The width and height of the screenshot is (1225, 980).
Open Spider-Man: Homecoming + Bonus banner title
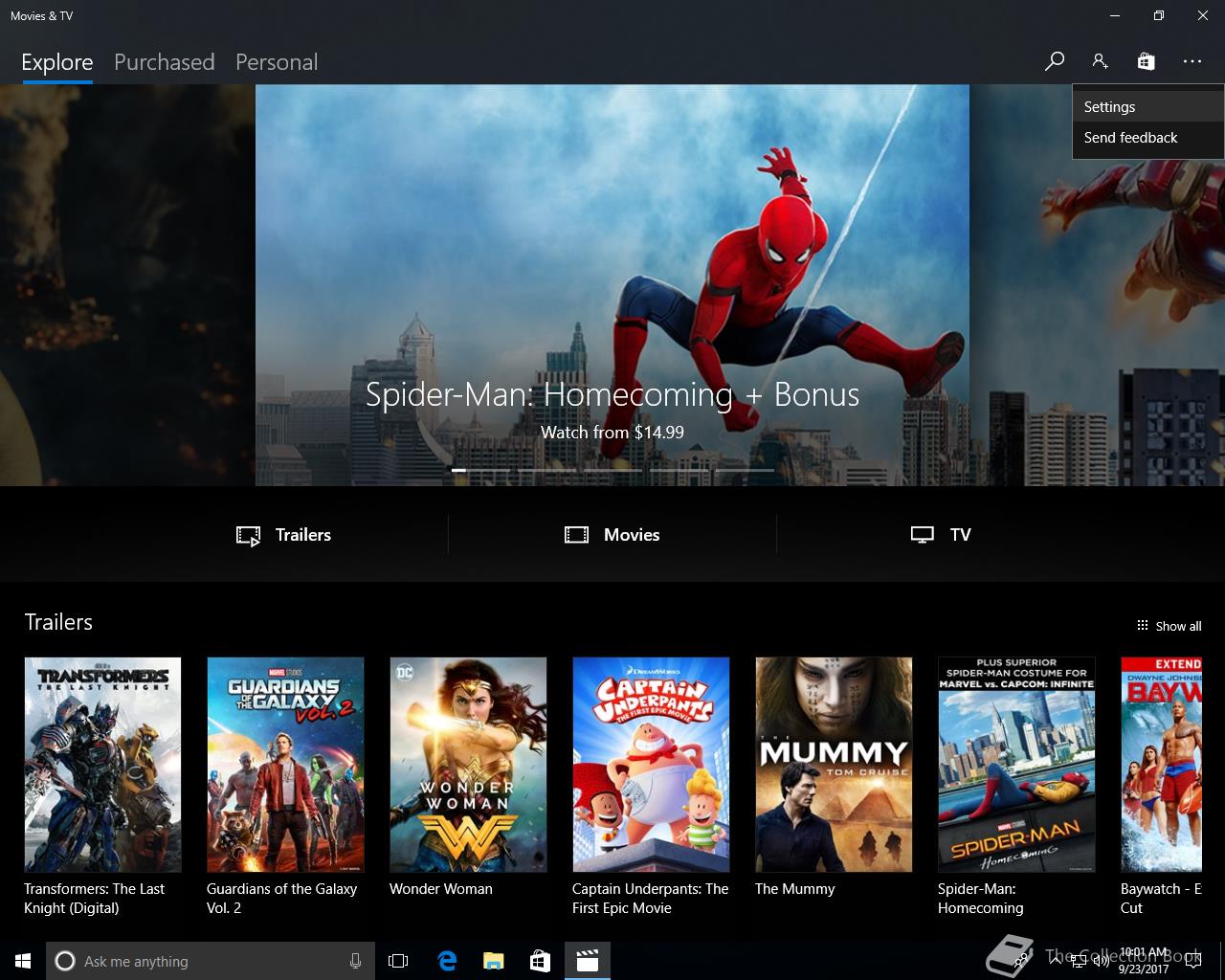click(612, 394)
